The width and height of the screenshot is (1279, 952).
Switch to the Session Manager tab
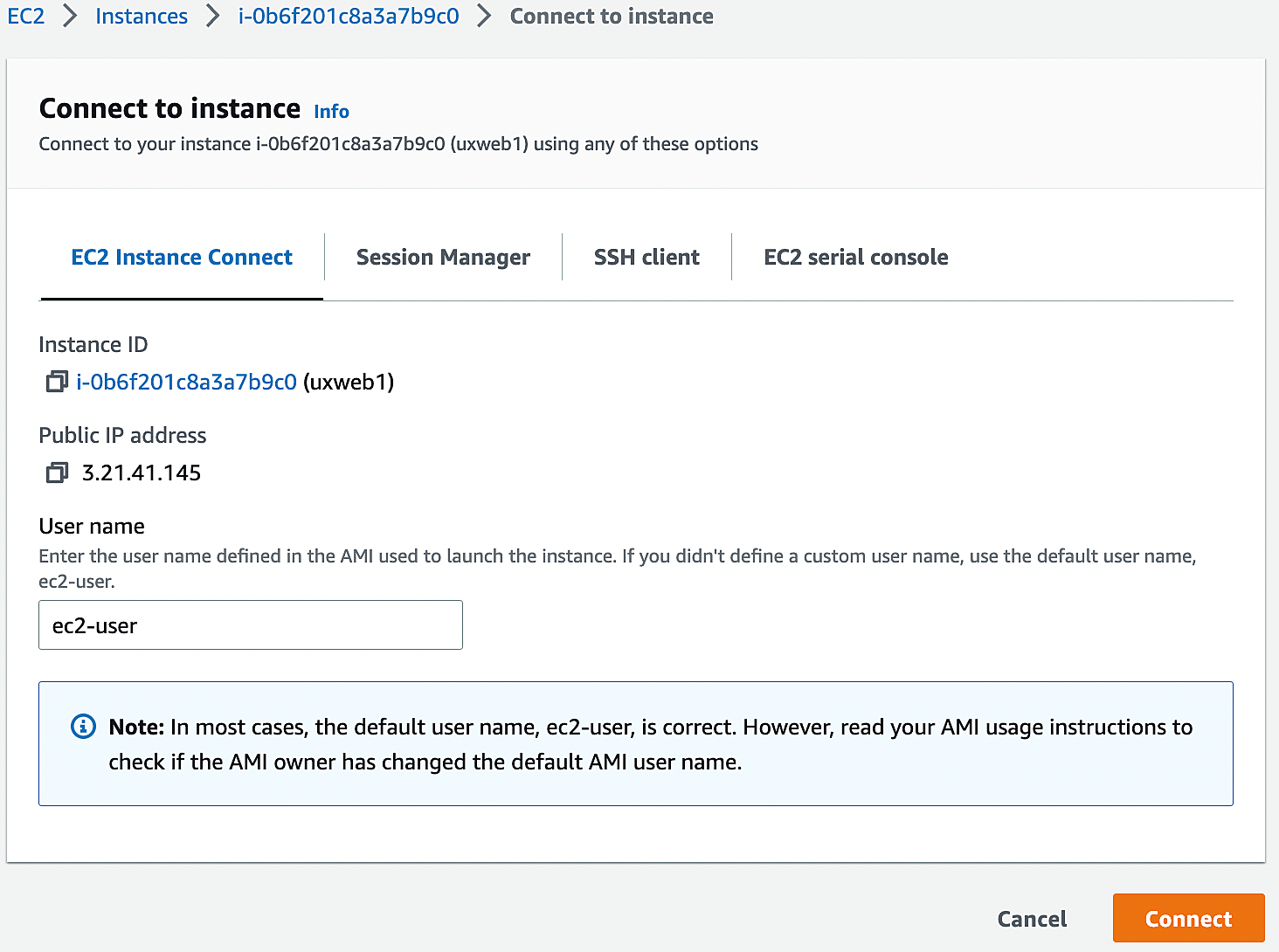click(x=443, y=258)
